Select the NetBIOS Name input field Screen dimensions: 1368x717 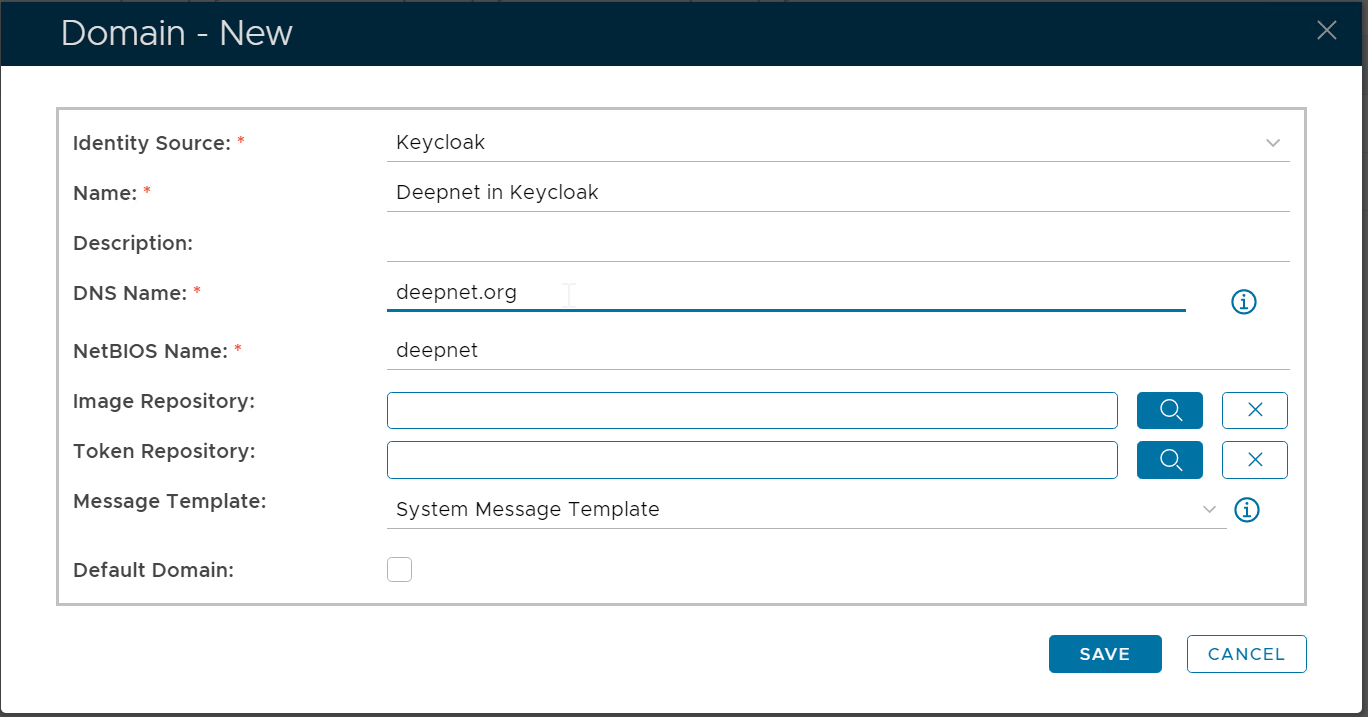pyautogui.click(x=836, y=351)
